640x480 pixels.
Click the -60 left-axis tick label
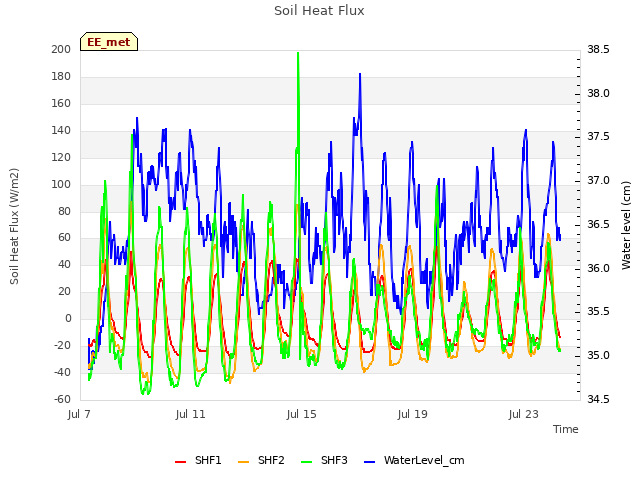click(x=62, y=399)
